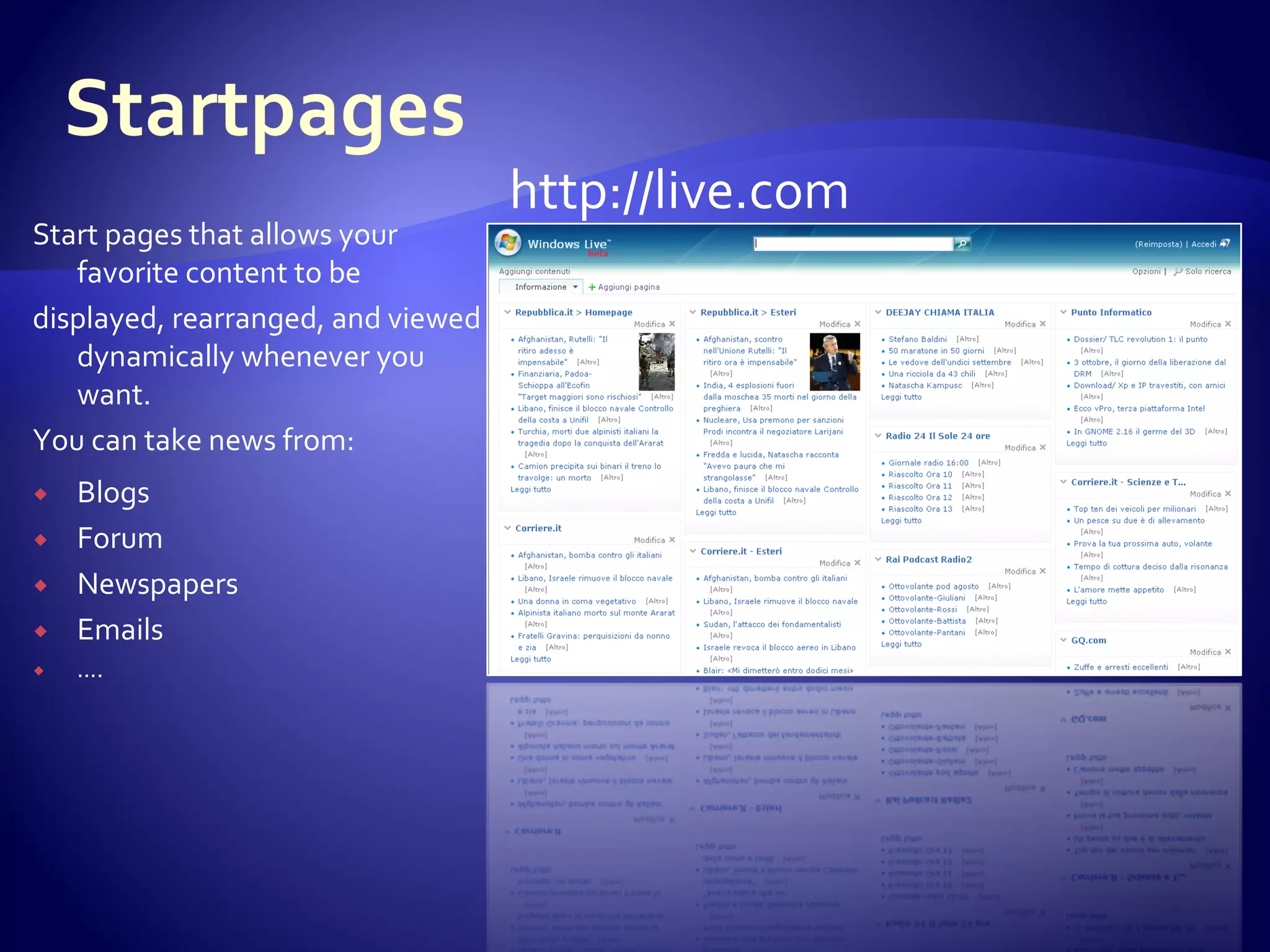Collapse the Rai Podcast Radio2 module
This screenshot has height=952, width=1270.
[878, 559]
